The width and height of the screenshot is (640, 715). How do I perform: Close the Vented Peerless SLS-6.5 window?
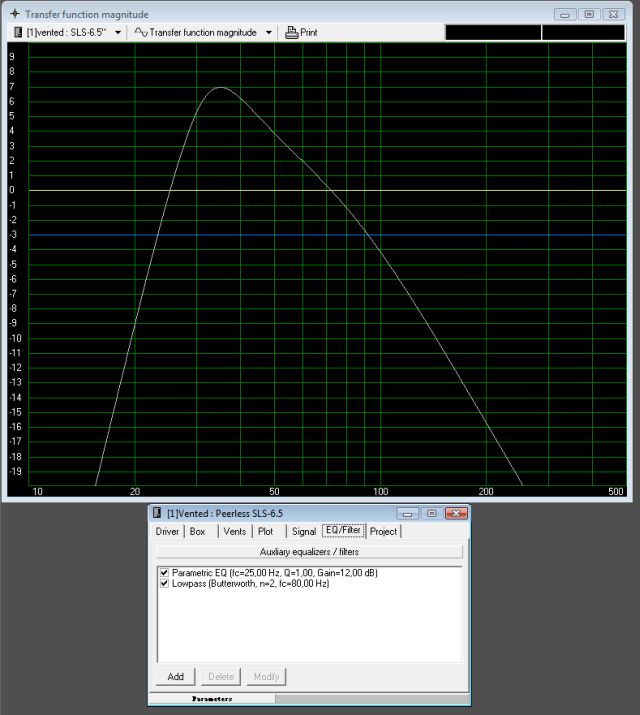pyautogui.click(x=455, y=513)
